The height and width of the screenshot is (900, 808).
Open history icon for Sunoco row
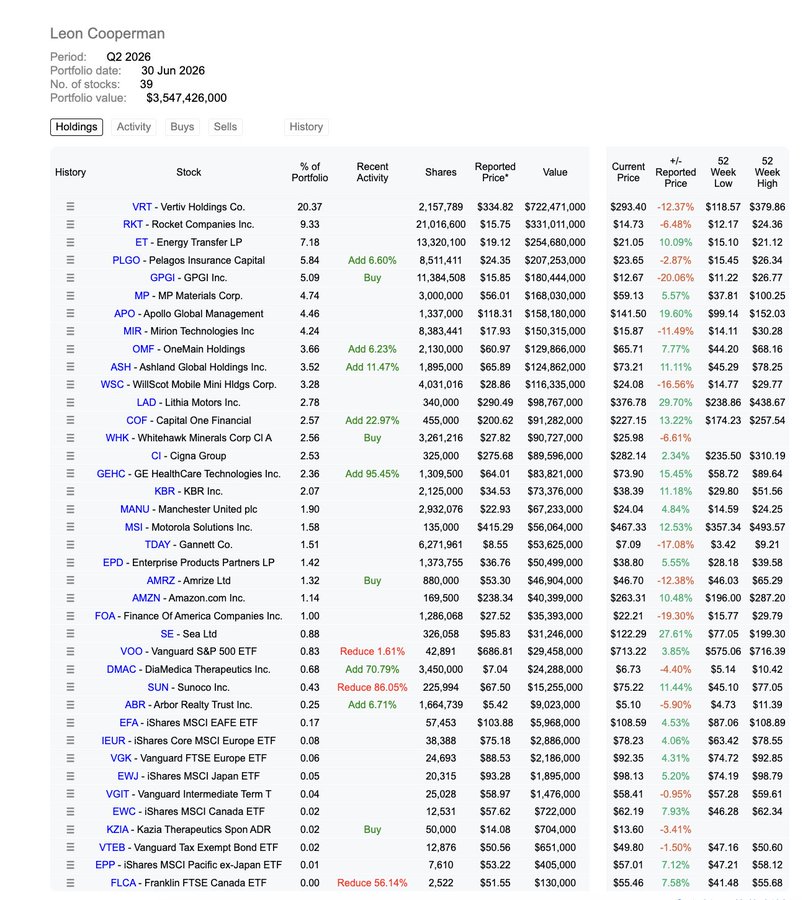pos(70,687)
